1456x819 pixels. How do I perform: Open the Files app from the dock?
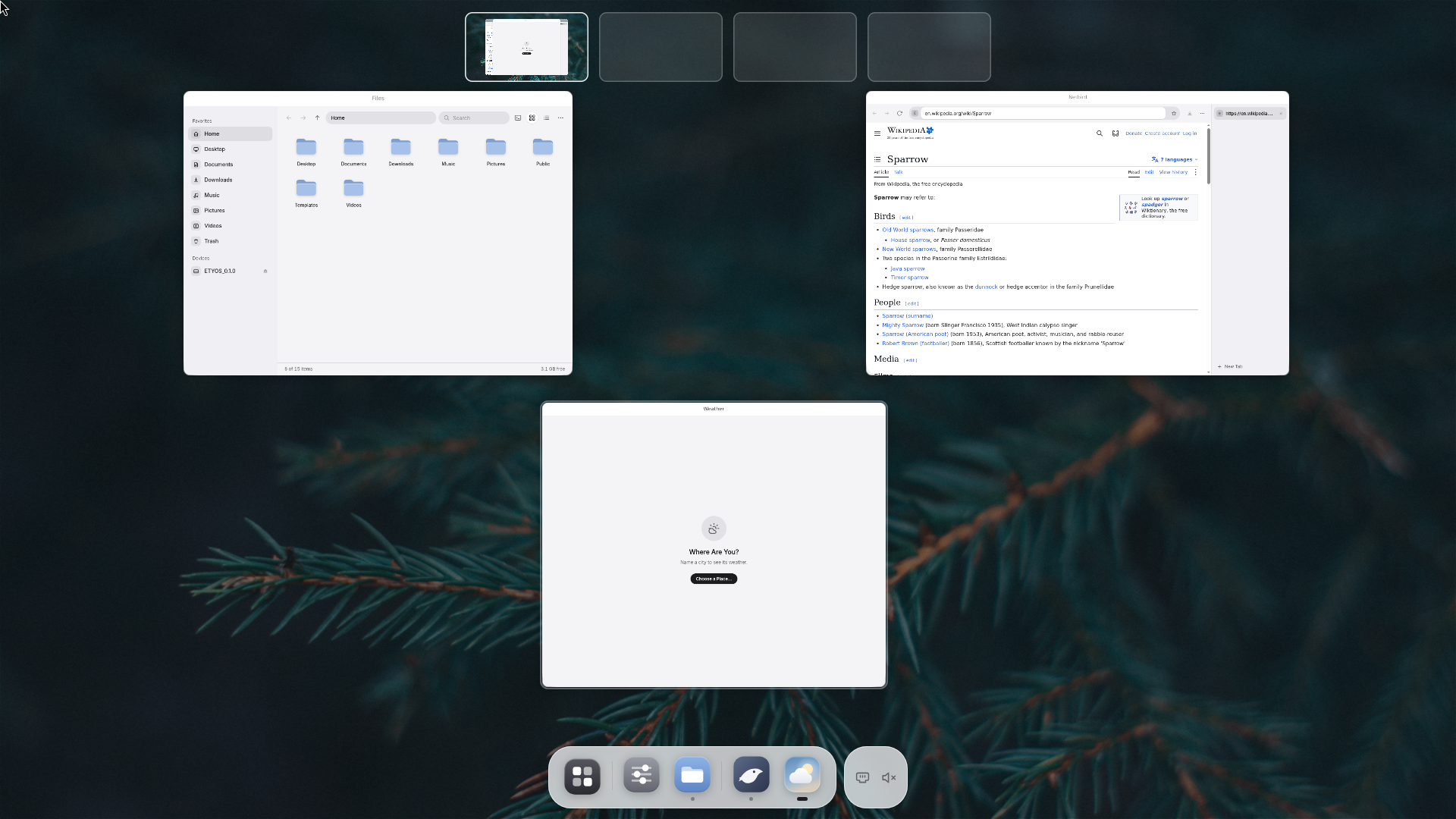[x=692, y=775]
